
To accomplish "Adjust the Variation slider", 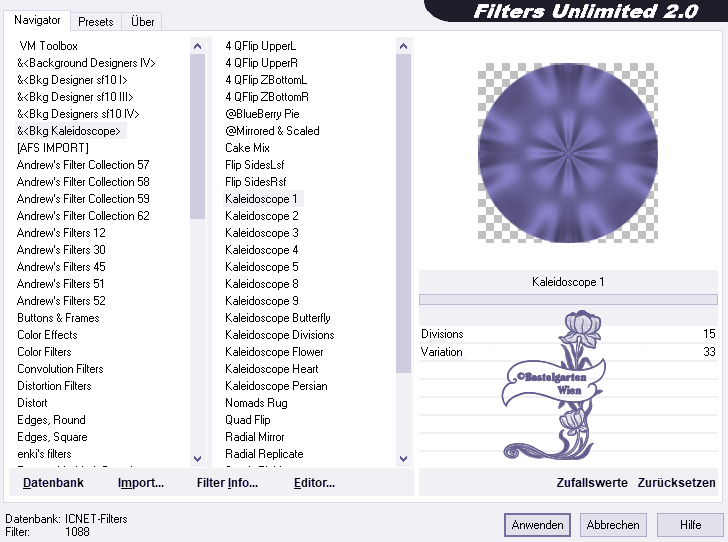I will pos(568,352).
